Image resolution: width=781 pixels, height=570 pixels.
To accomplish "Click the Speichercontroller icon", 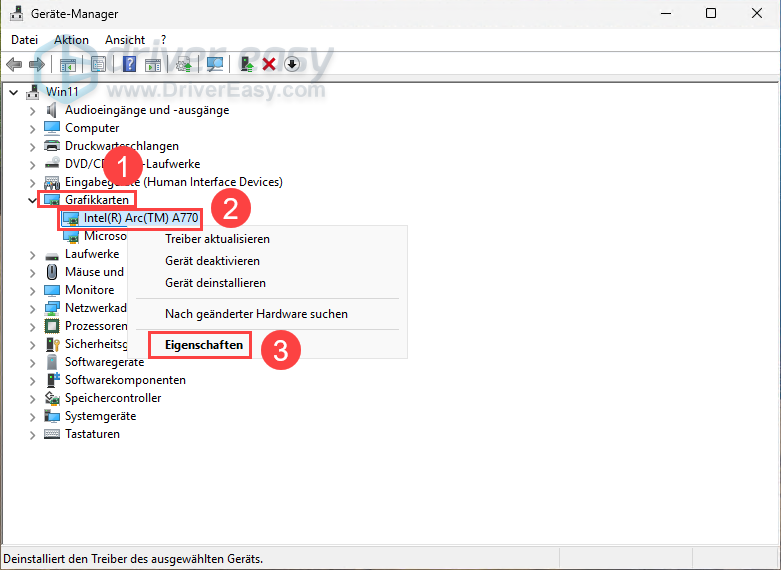I will 52,398.
